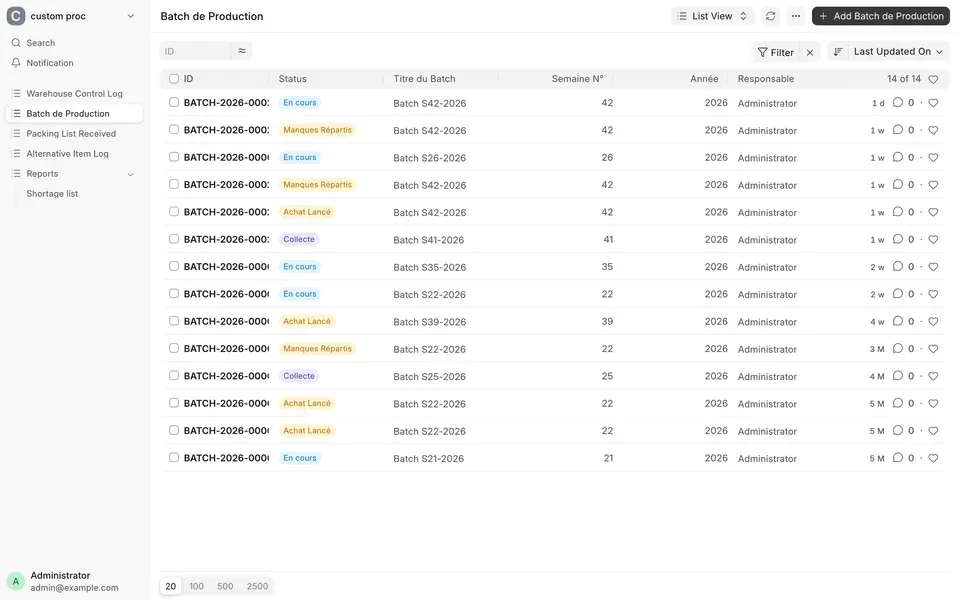Screen dimensions: 960x600
Task: Open Alternative Item Log in sidebar
Action: (74, 154)
